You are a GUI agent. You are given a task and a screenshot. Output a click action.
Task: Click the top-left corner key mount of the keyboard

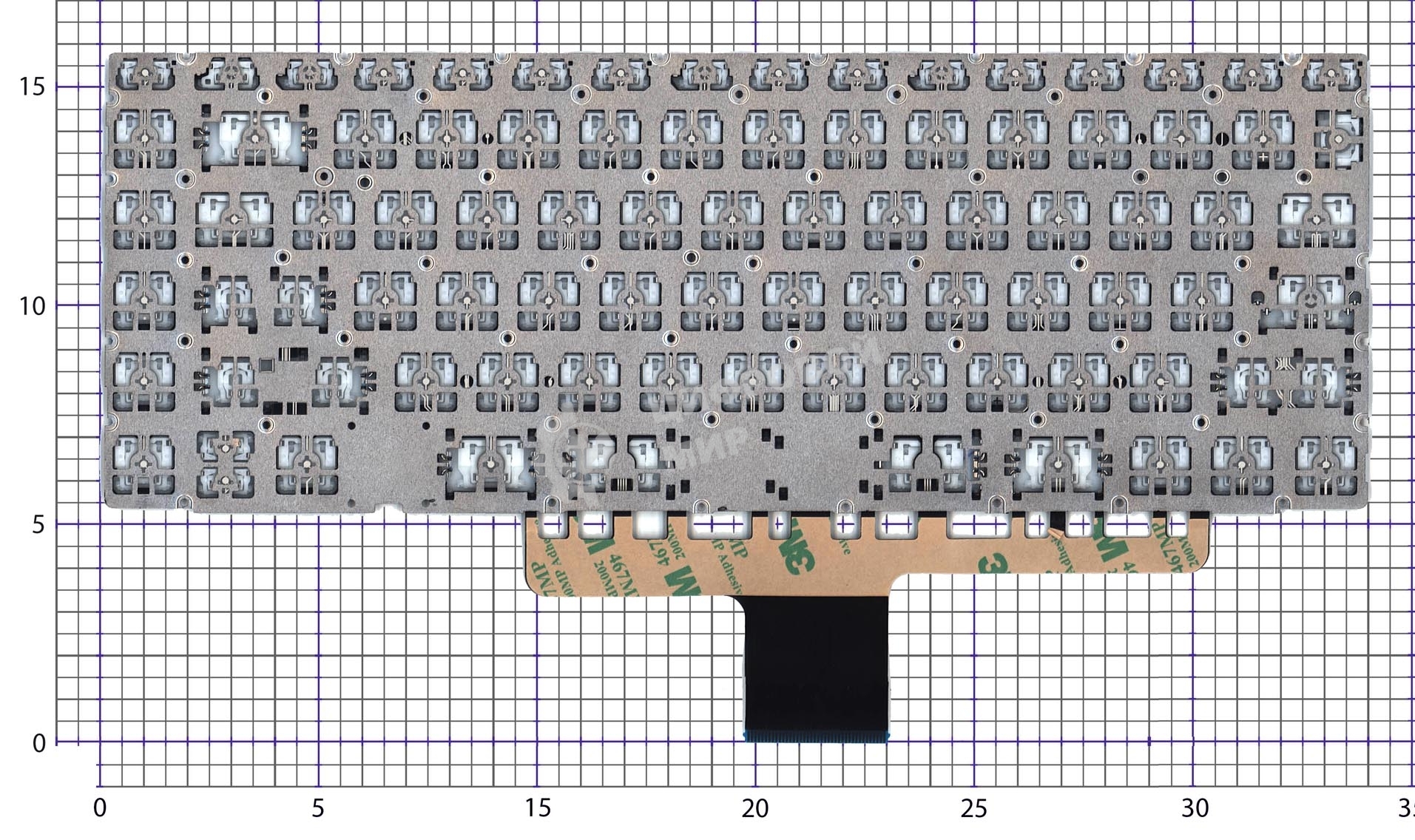point(145,74)
